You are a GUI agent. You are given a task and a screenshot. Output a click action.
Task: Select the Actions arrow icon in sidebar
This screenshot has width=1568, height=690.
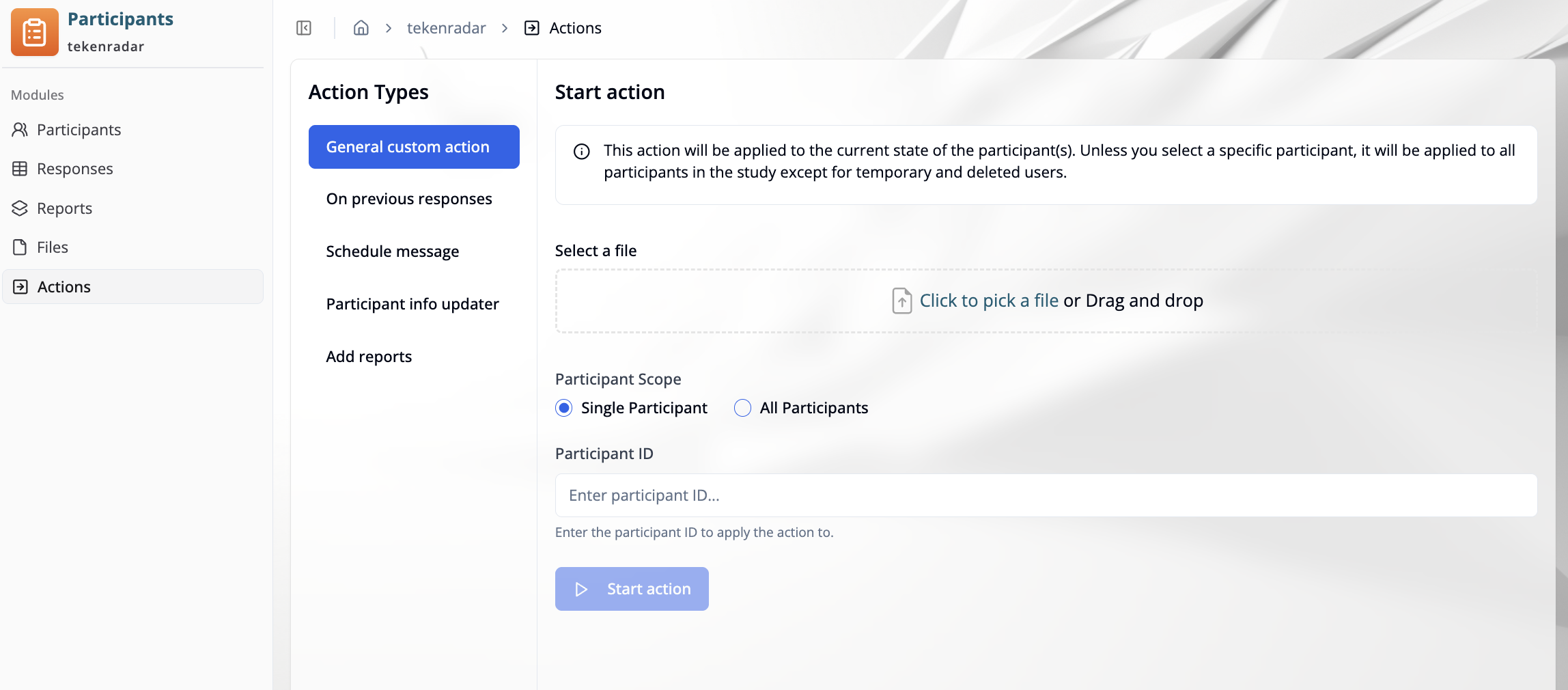coord(20,286)
